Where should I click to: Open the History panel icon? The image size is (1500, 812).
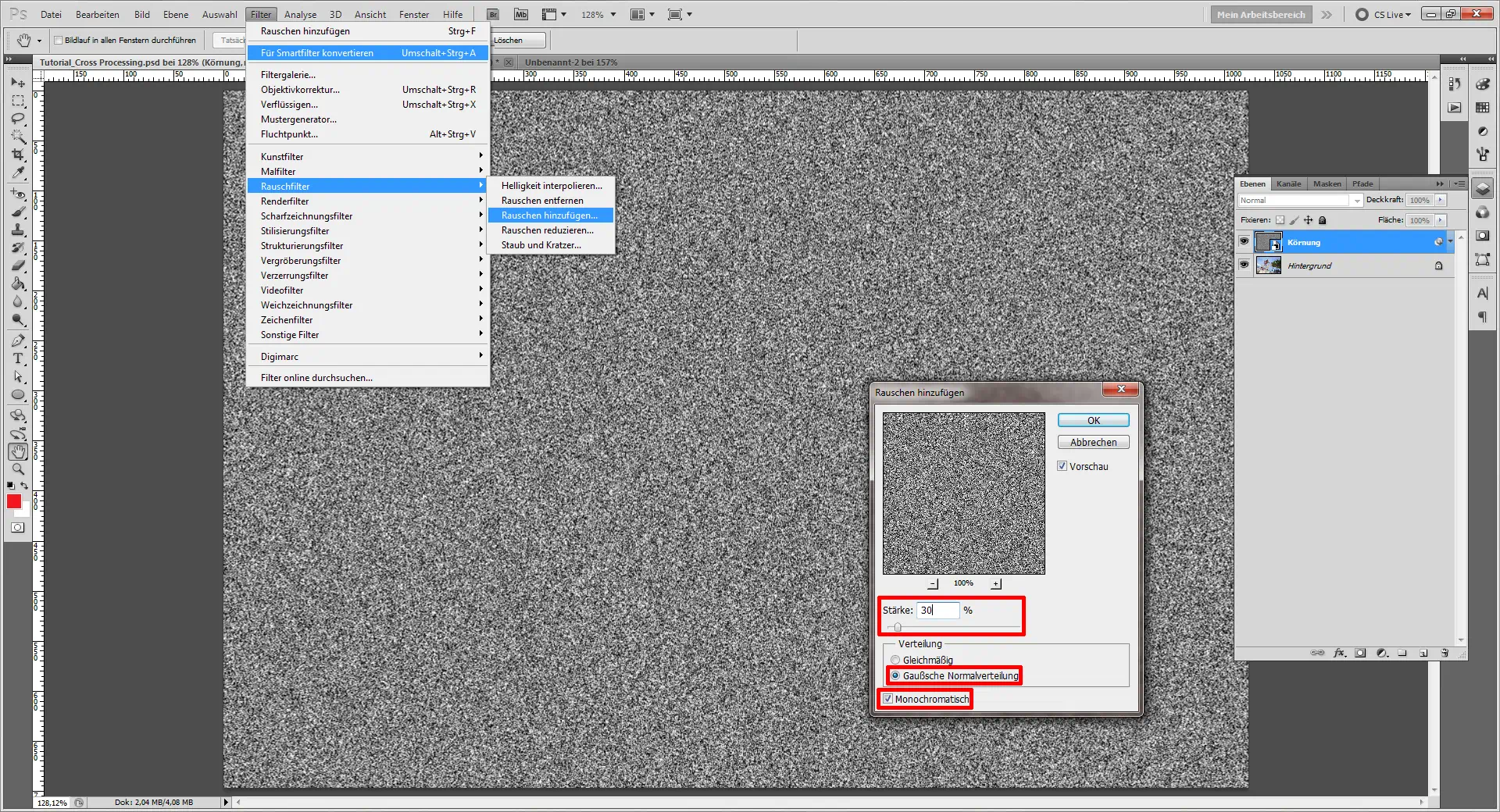pos(1455,84)
